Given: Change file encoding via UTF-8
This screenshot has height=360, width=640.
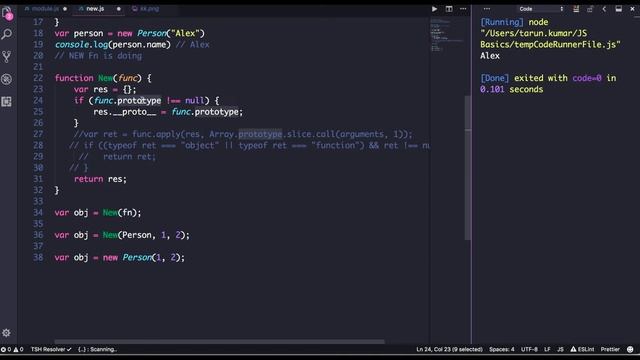Looking at the screenshot, I should (529, 349).
